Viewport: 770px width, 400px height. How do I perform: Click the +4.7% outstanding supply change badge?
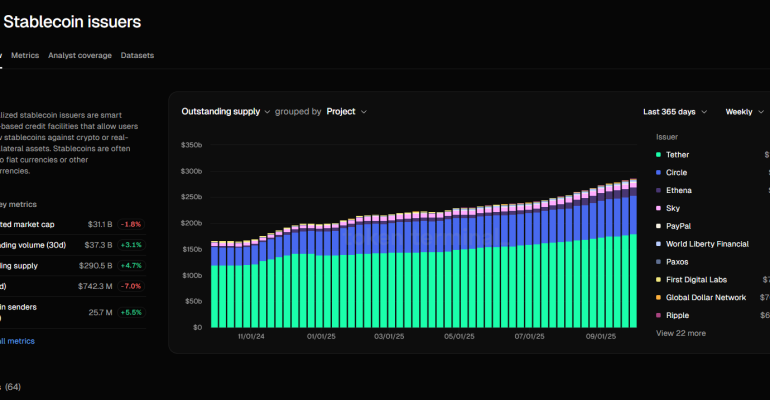132,265
